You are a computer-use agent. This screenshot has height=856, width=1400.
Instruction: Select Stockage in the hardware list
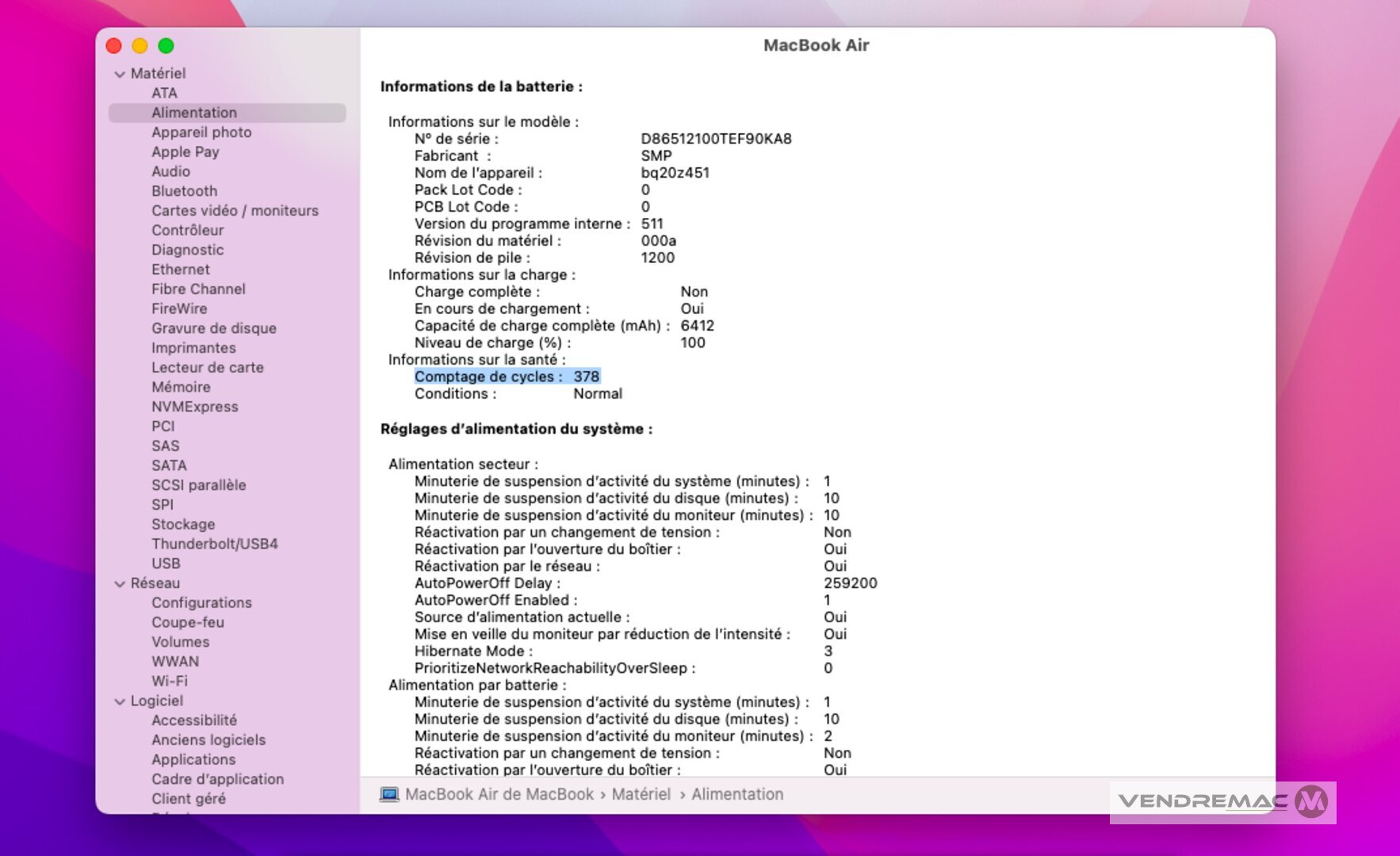(x=183, y=524)
